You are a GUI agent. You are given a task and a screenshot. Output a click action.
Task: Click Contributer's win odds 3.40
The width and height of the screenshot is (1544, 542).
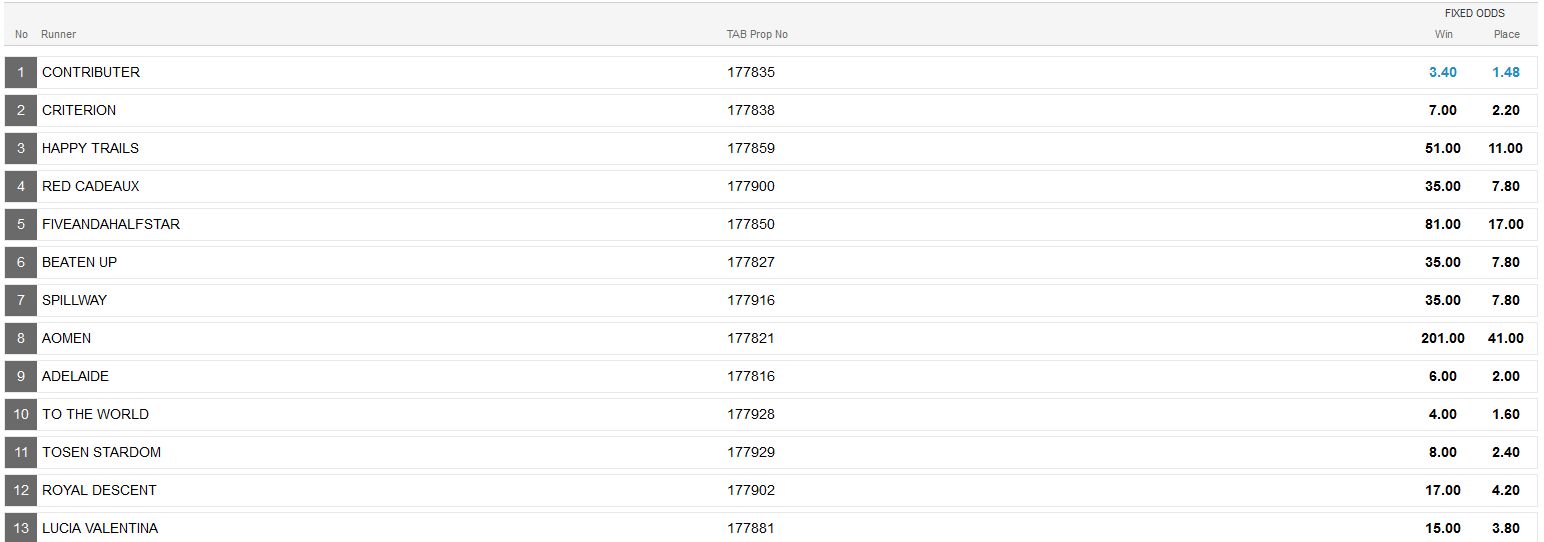click(x=1442, y=72)
